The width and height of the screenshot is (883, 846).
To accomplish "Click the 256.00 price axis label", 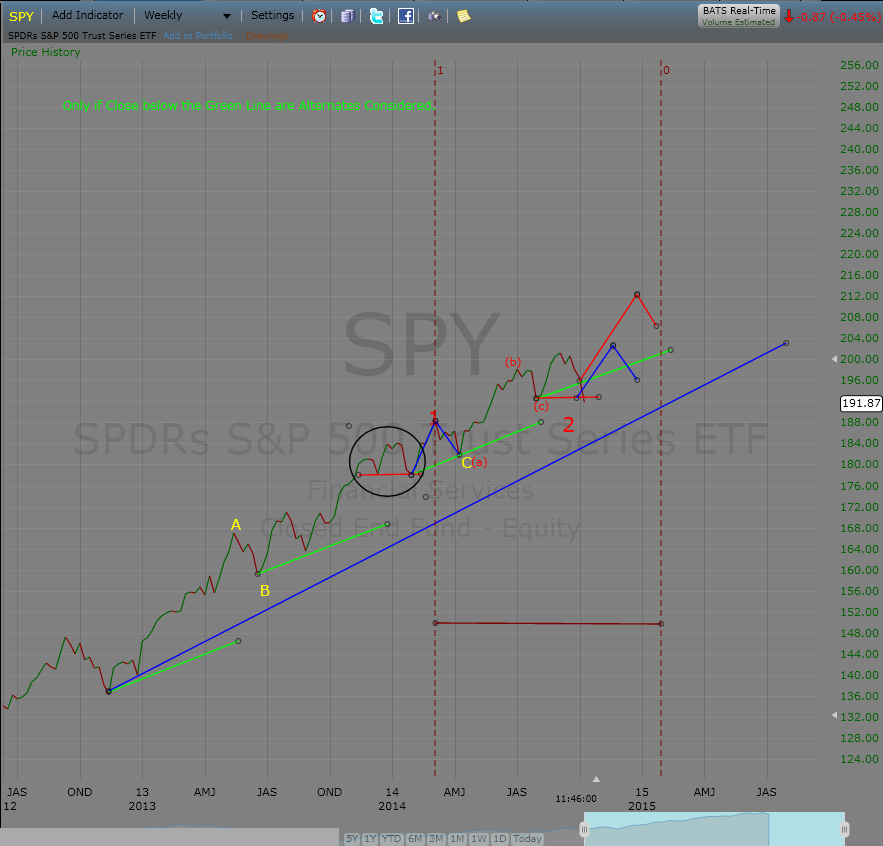I will pyautogui.click(x=859, y=65).
